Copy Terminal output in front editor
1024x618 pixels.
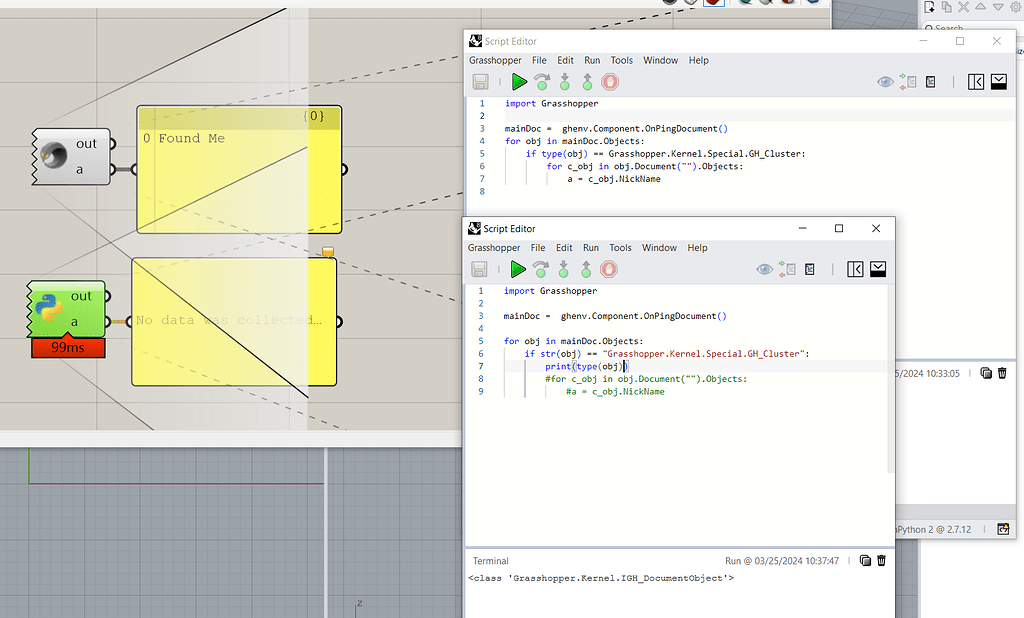coord(865,561)
